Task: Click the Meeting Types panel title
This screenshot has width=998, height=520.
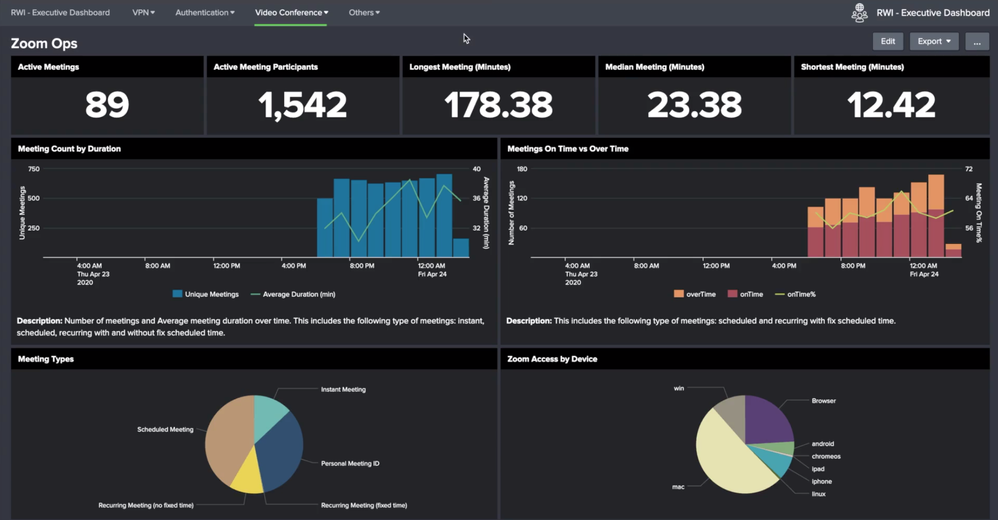Action: point(46,359)
